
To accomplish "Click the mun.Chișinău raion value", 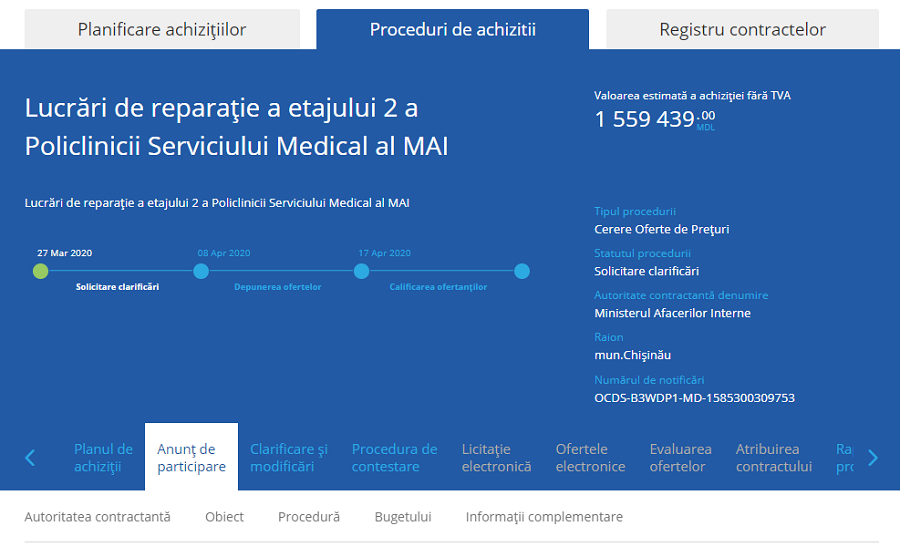I will pos(633,355).
